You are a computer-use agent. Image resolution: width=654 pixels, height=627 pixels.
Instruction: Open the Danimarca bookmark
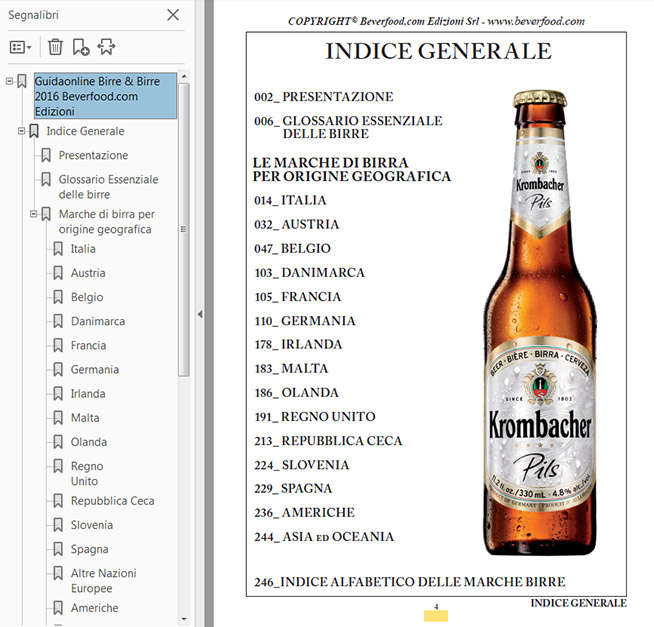coord(98,322)
